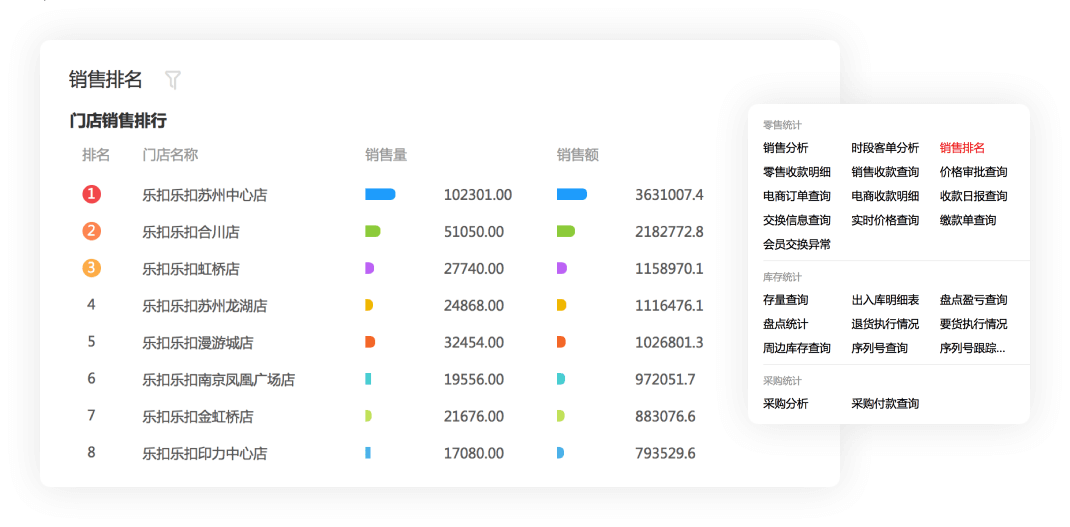Open 收款日报查询
This screenshot has width=1070, height=527.
pyautogui.click(x=974, y=196)
